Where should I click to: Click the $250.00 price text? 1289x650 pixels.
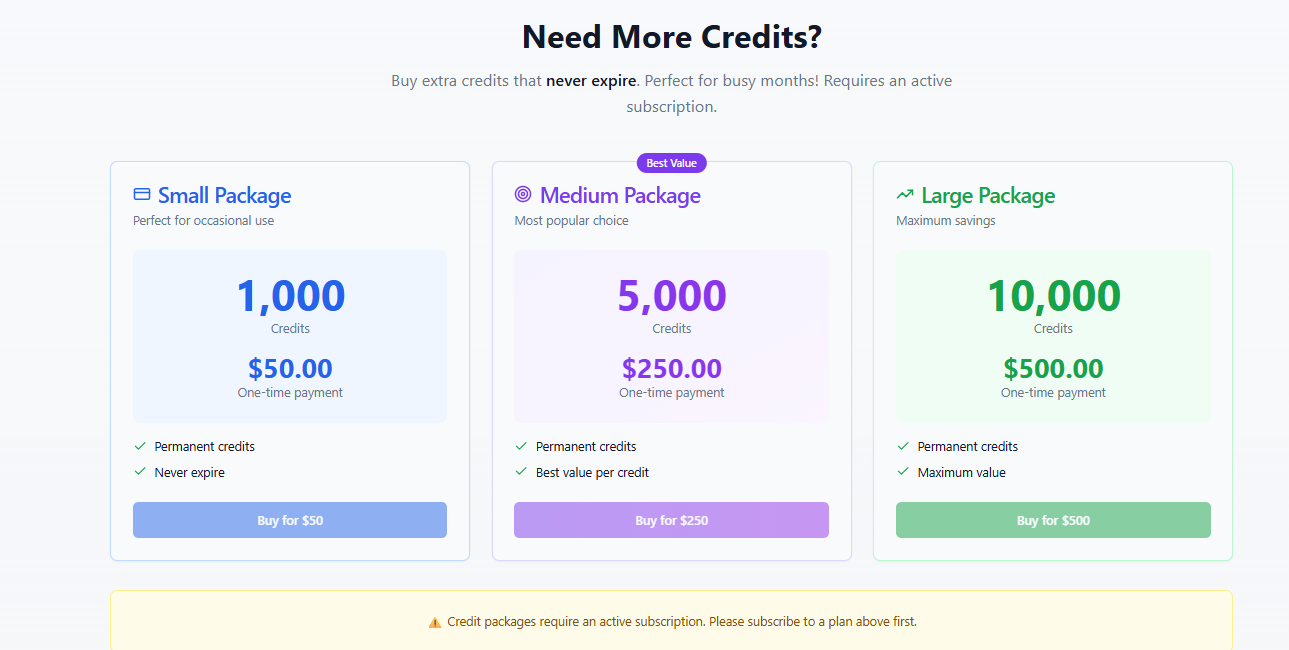point(672,369)
